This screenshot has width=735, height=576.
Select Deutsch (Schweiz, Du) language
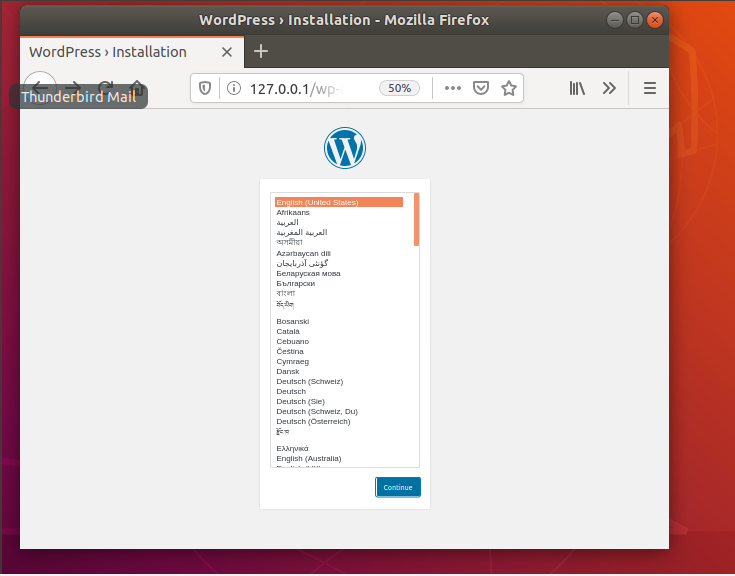point(339,411)
